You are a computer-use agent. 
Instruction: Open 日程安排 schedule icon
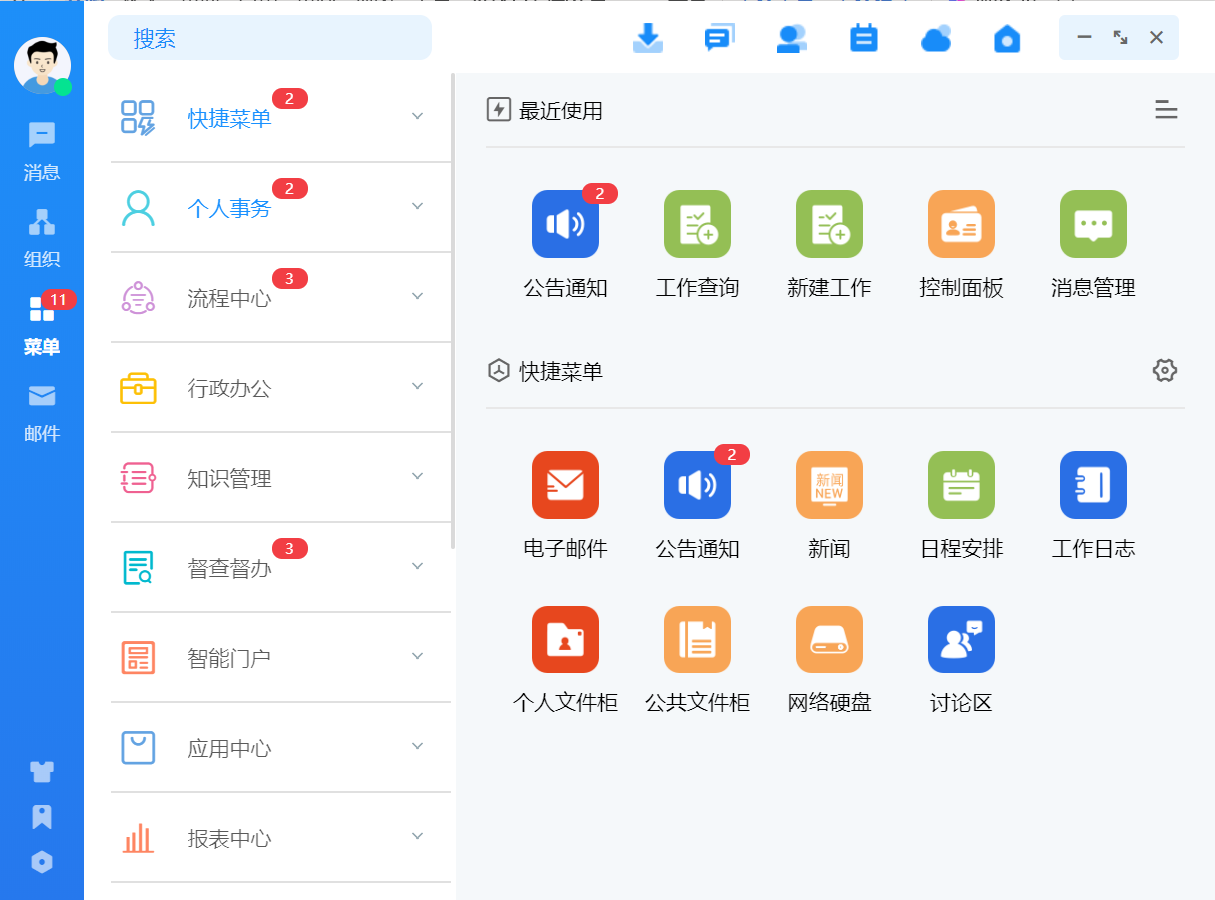pyautogui.click(x=961, y=485)
